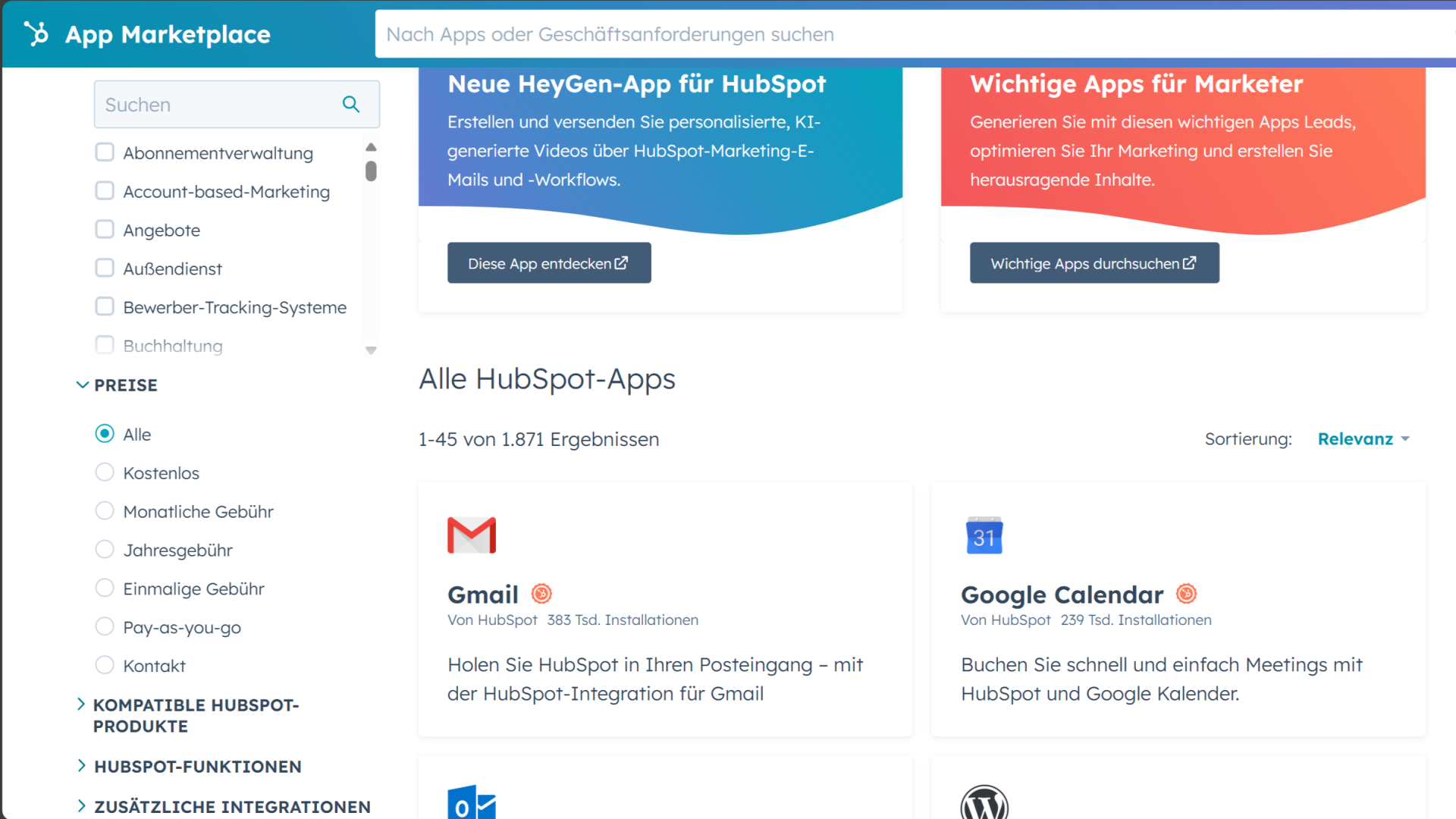
Task: Click the 'Von HubSpot' text under Gmail
Action: click(492, 620)
